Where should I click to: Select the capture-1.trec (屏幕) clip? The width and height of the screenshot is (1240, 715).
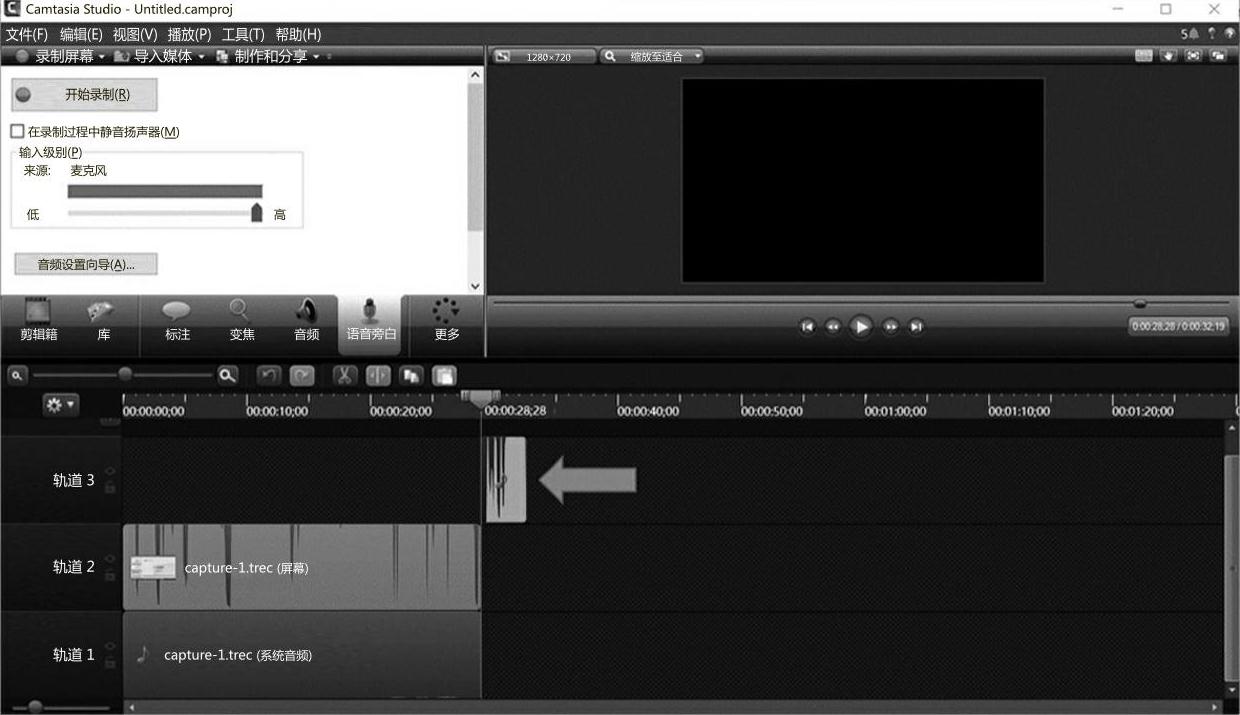[x=302, y=567]
